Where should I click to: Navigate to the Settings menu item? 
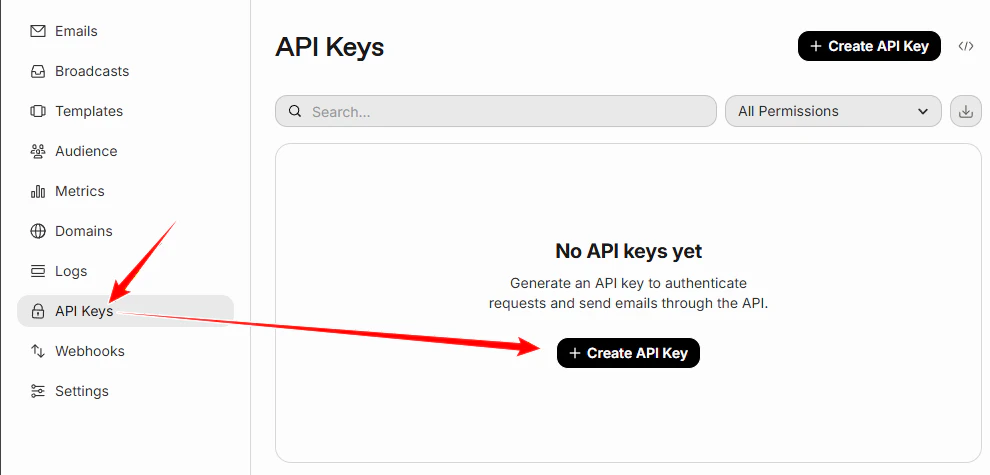point(82,391)
